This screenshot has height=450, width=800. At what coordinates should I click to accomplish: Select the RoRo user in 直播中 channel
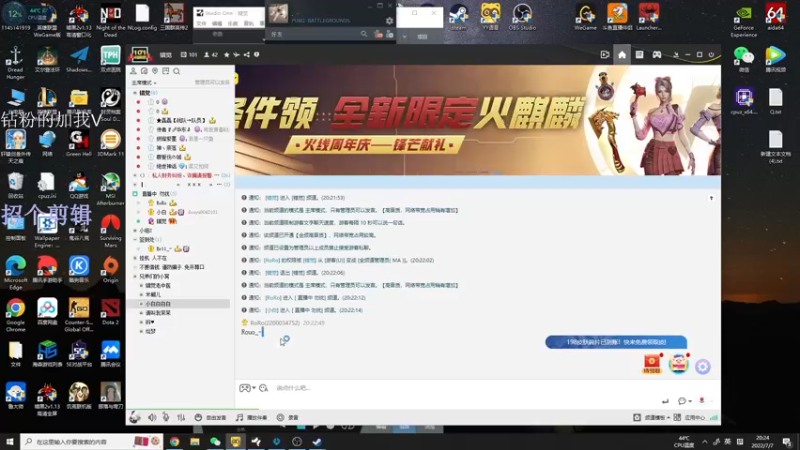tap(162, 203)
